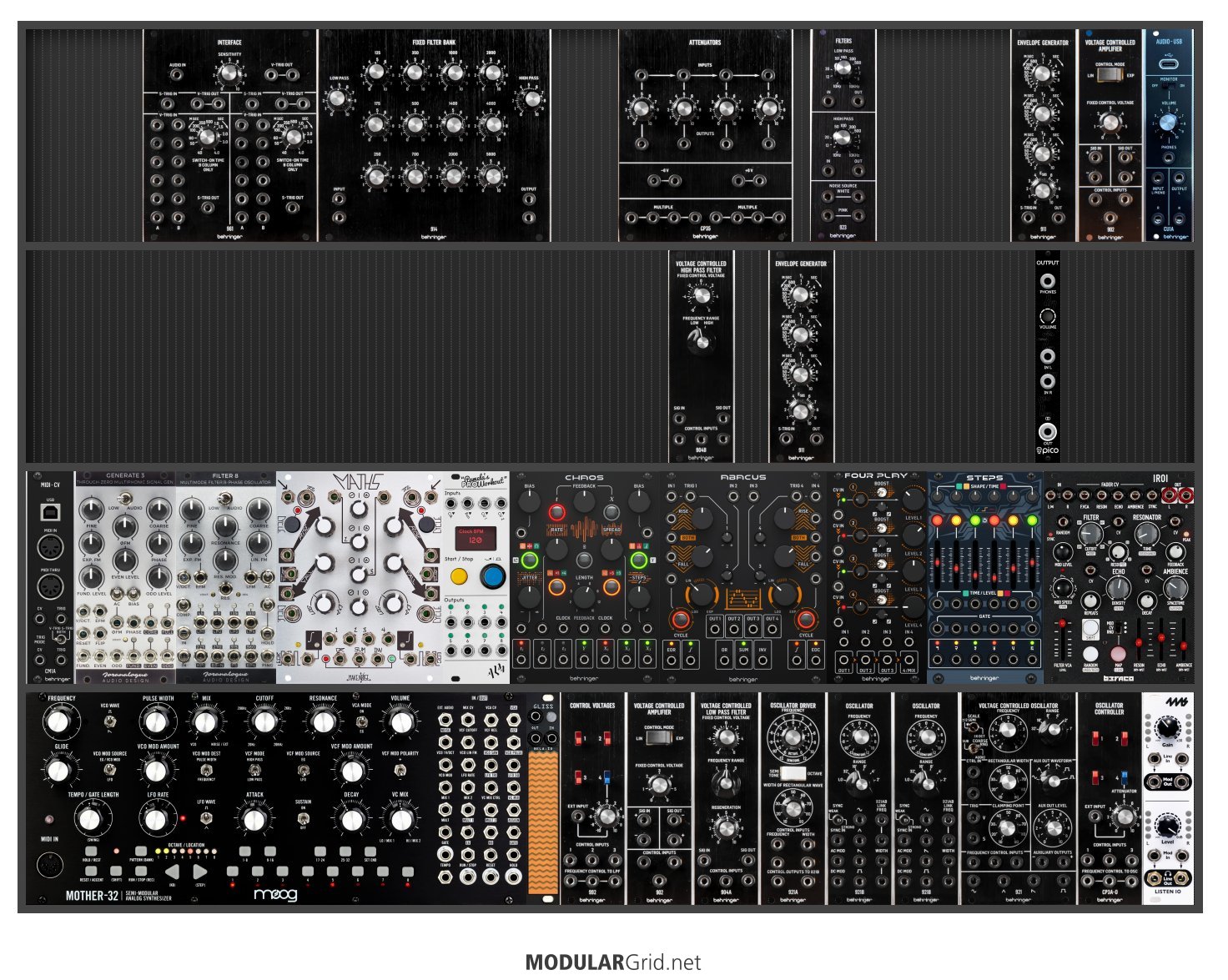Screen dimensions: 1228x980
Task: Click the blue encoder knob on Pamela's Workout
Action: point(493,576)
